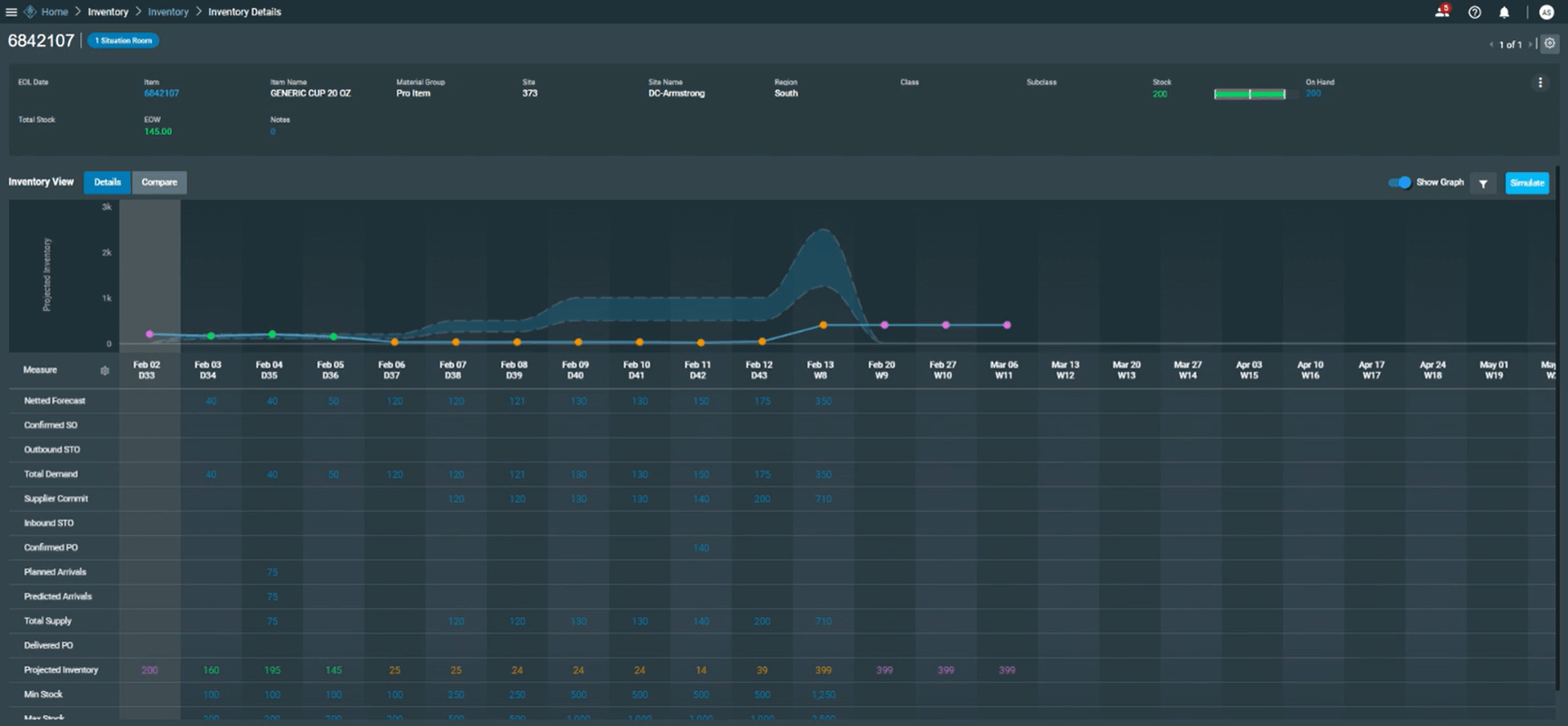Viewport: 1568px width, 726px height.
Task: Click Projected Inventory 14 for Feb 11
Action: (x=701, y=670)
